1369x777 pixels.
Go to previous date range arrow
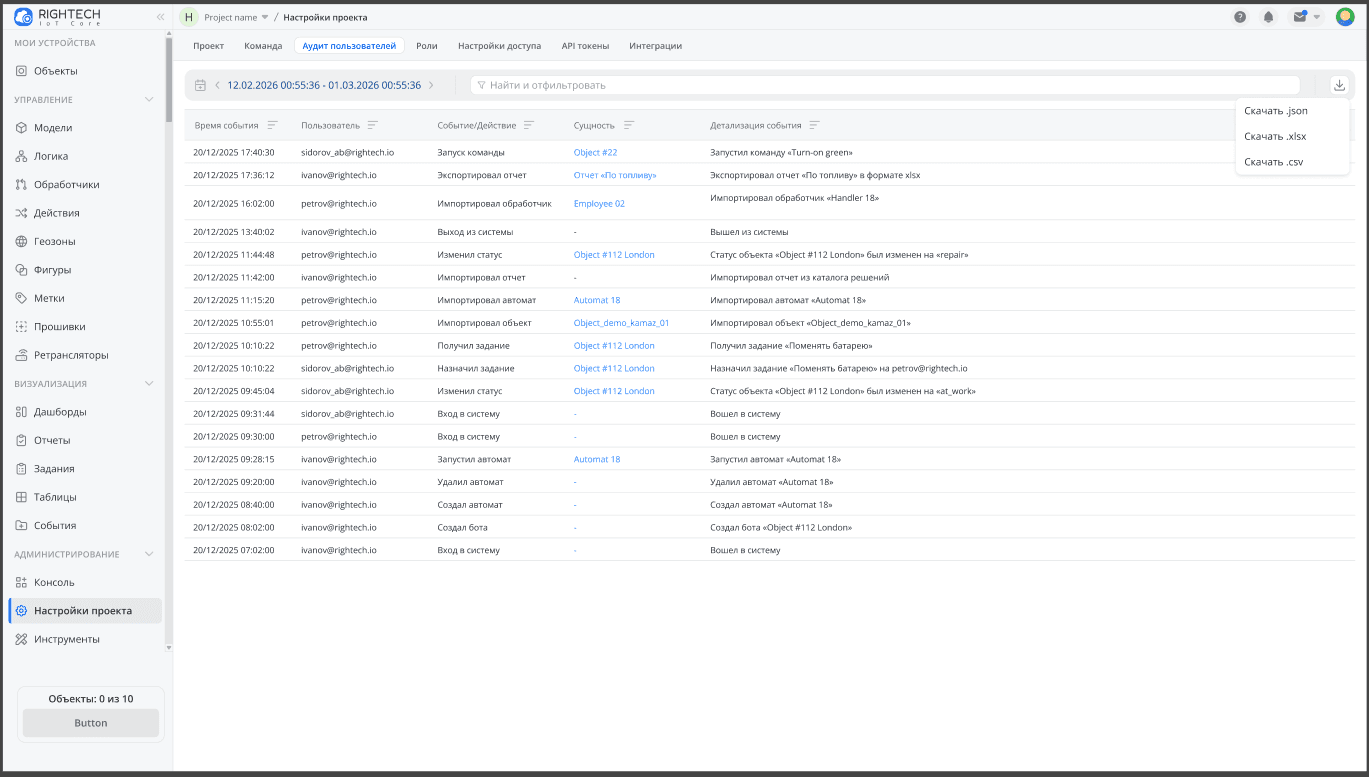click(217, 85)
